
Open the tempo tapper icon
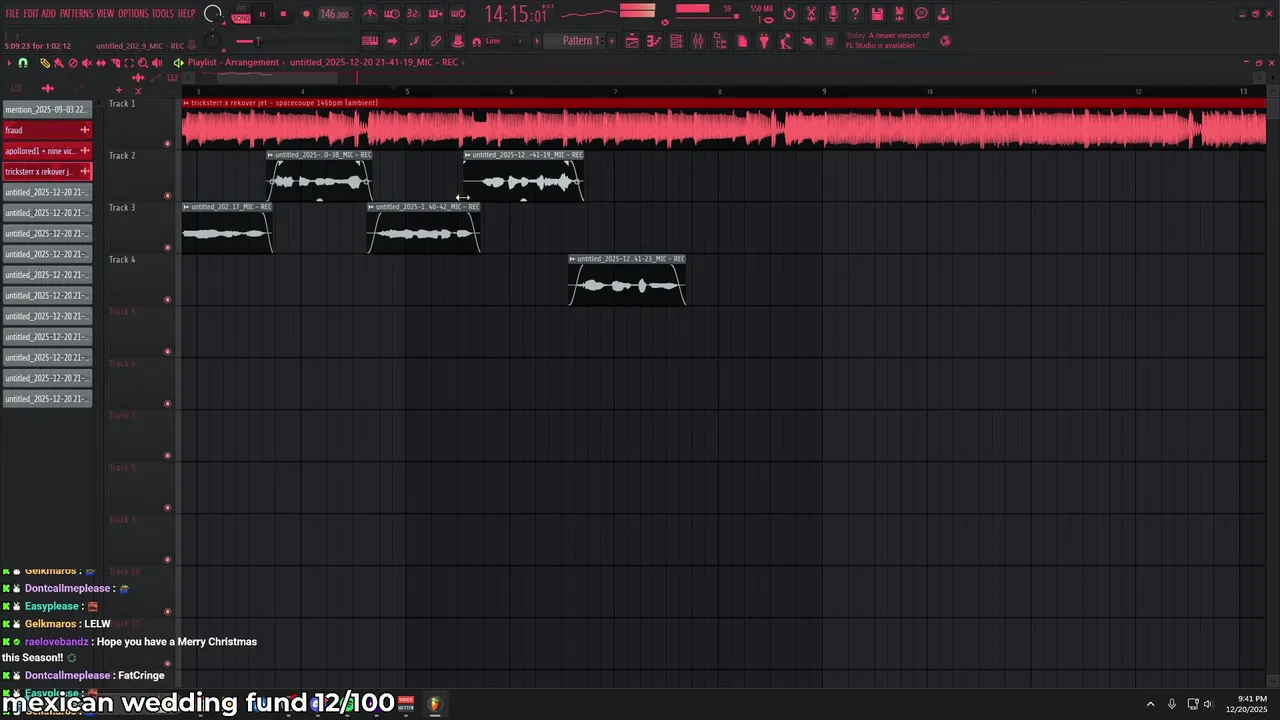[785, 41]
